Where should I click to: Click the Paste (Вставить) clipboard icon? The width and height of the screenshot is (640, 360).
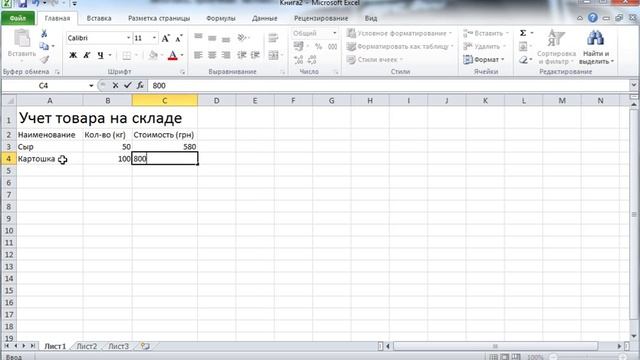coord(22,39)
